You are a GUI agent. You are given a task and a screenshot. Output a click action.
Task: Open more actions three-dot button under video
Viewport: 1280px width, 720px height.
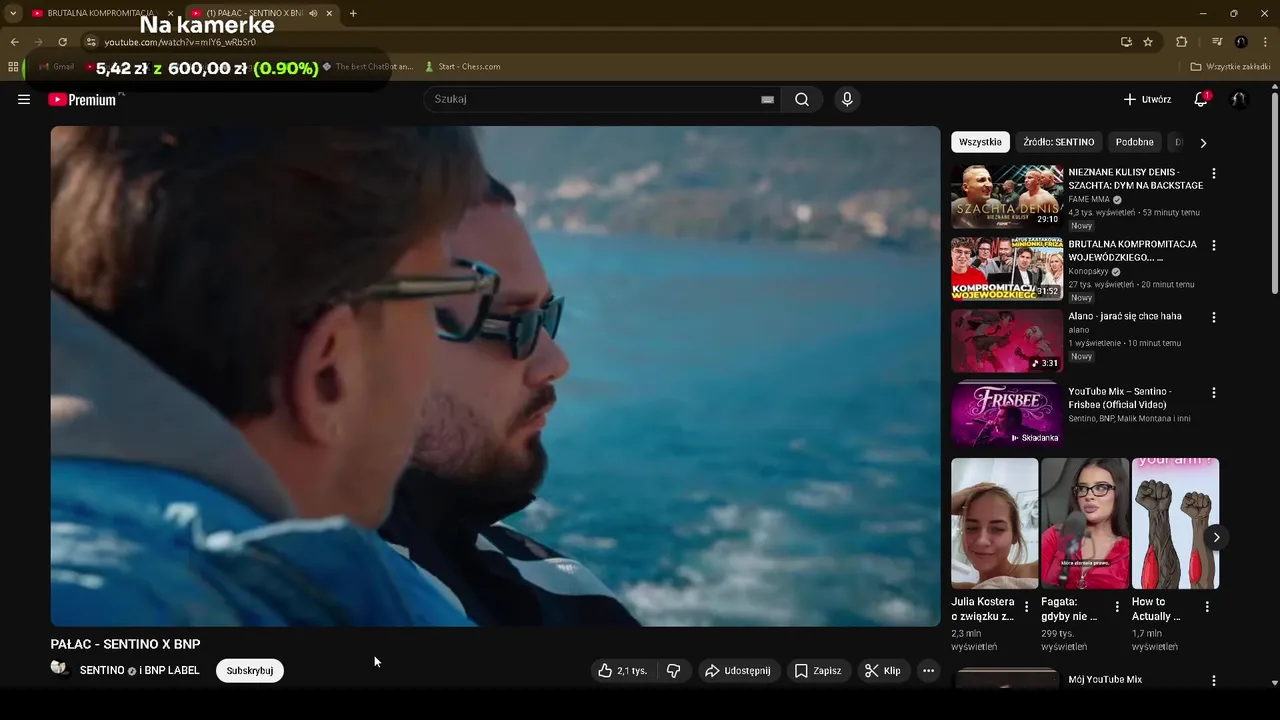tap(928, 671)
